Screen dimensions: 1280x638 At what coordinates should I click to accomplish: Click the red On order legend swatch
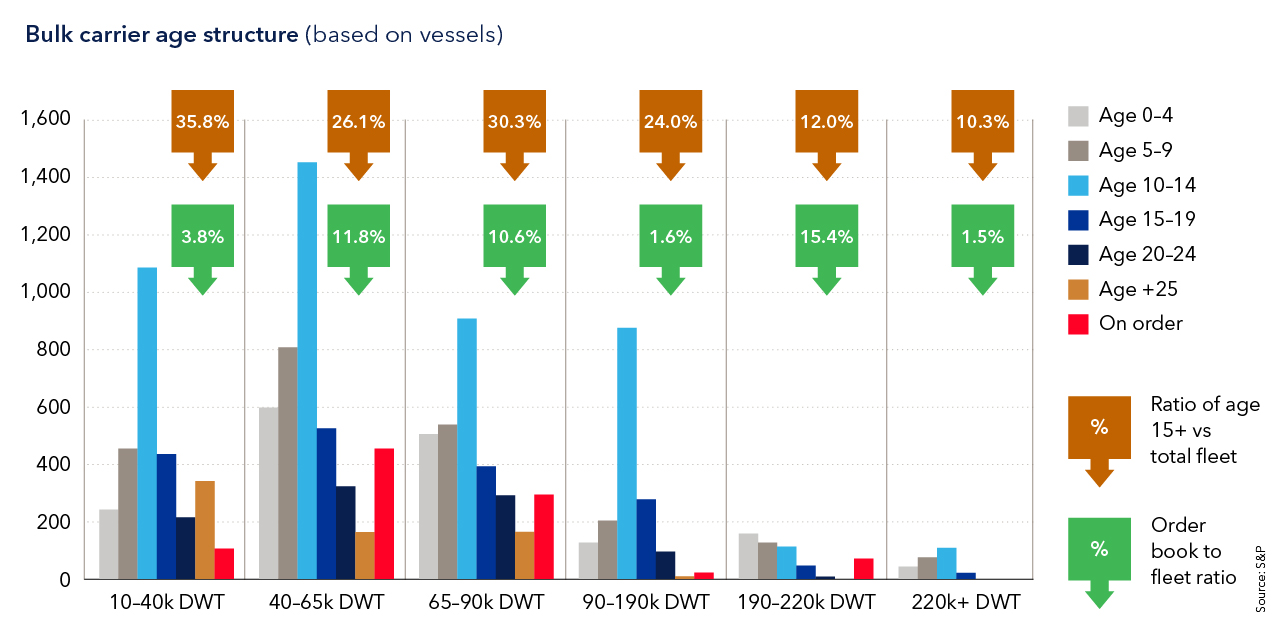click(x=1079, y=324)
